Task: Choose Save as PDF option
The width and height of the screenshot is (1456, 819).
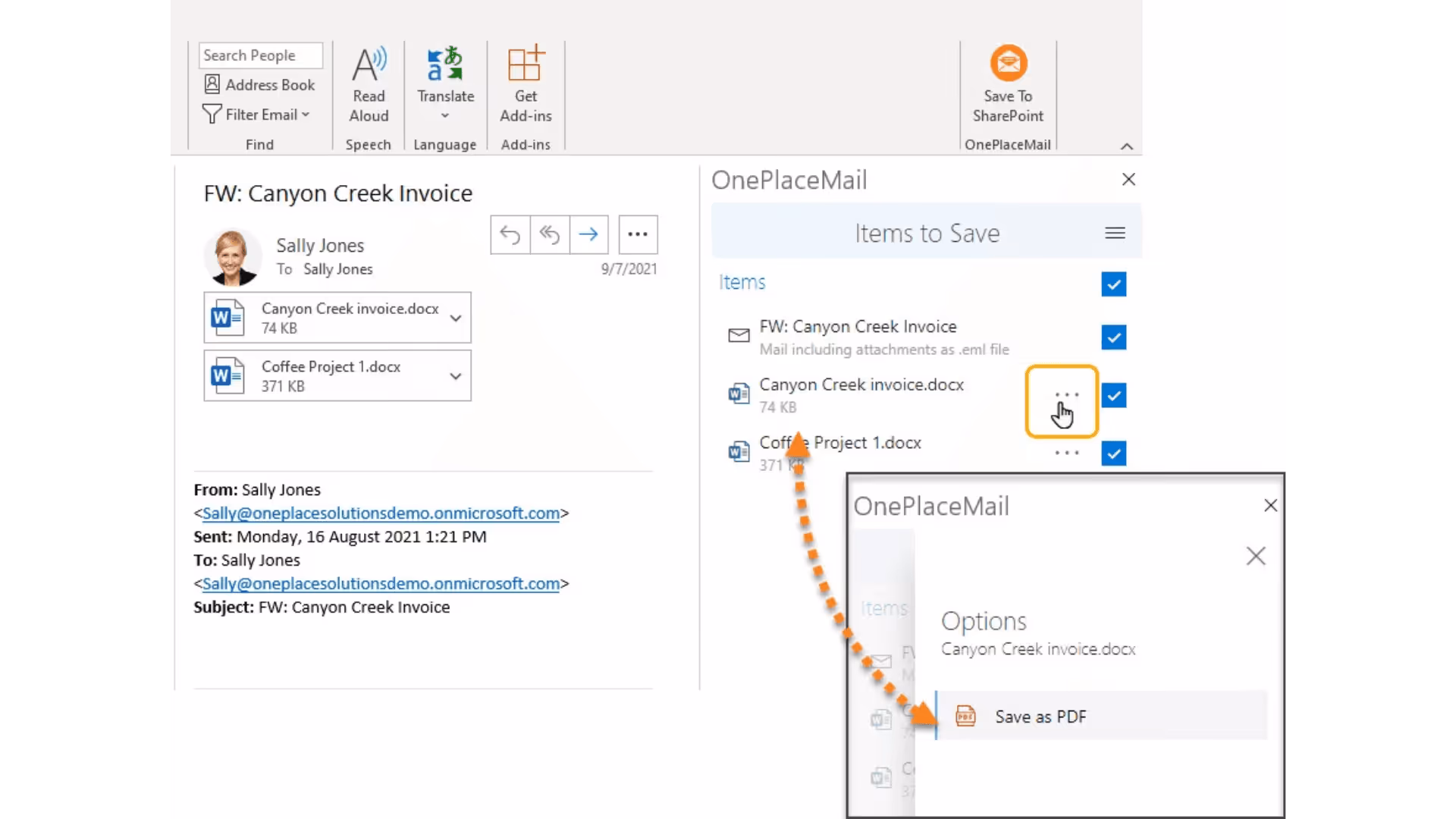Action: coord(1102,716)
